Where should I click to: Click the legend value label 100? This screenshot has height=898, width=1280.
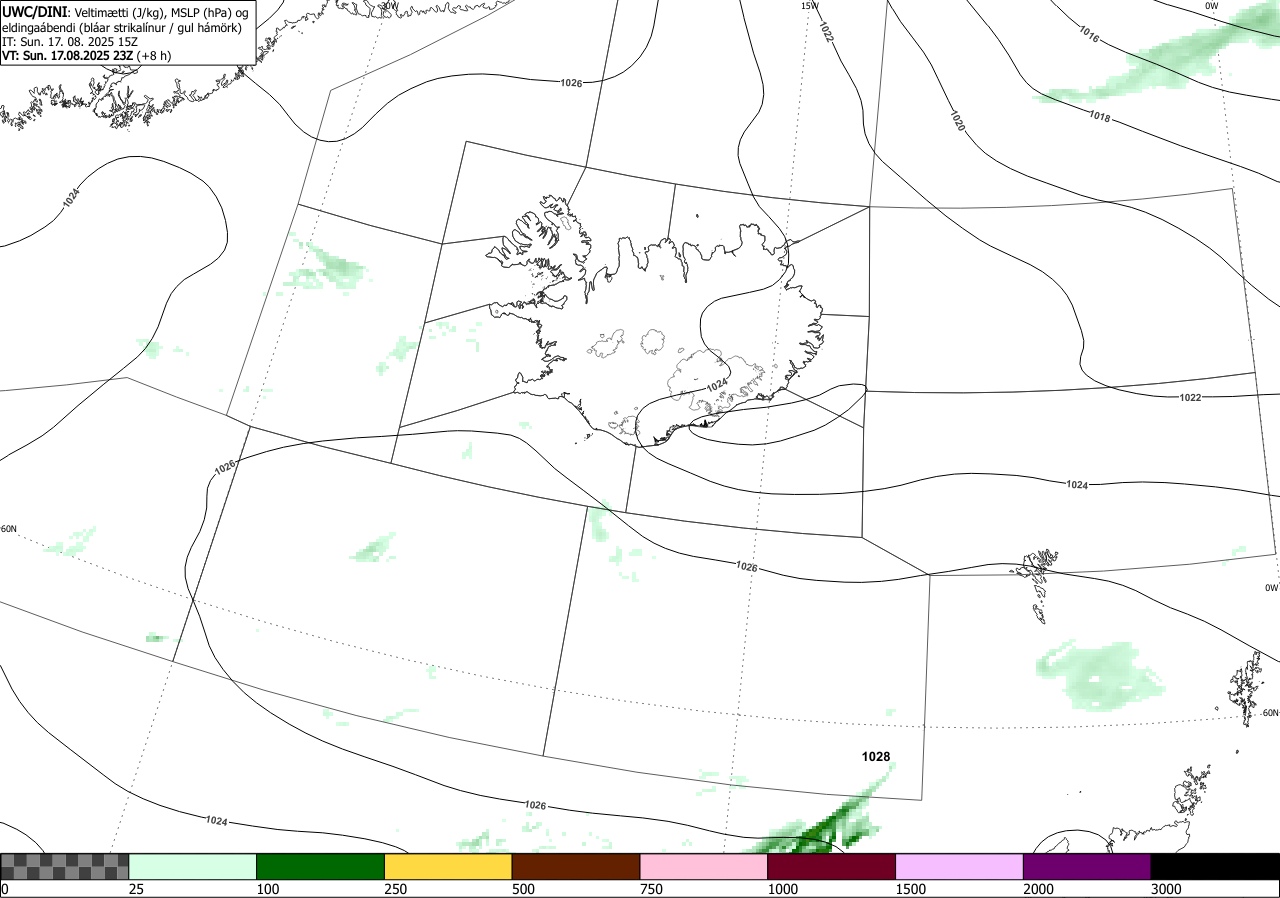point(267,889)
